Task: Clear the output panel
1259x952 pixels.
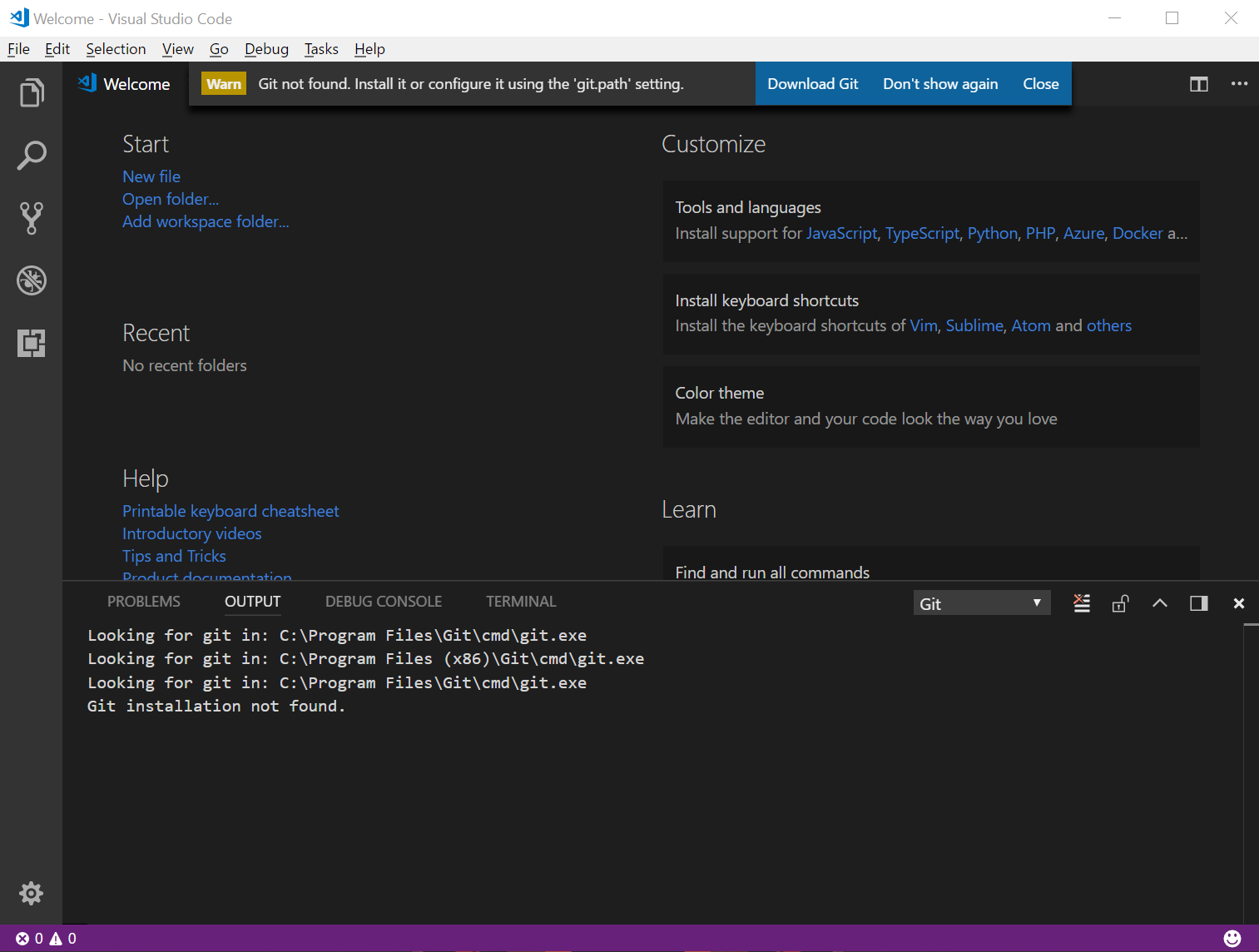Action: pyautogui.click(x=1082, y=603)
